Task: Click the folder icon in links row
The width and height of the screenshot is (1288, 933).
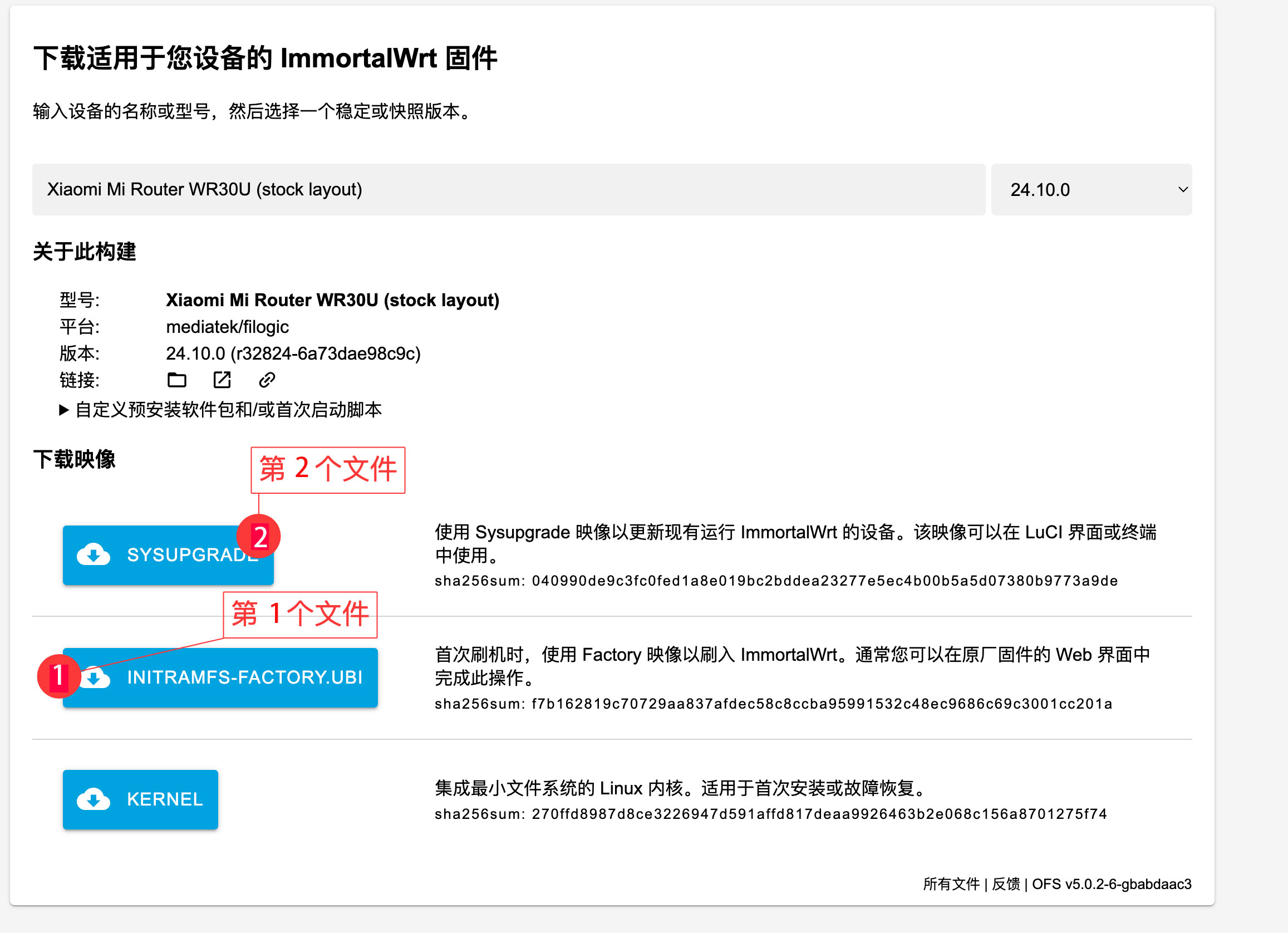Action: pyautogui.click(x=176, y=380)
